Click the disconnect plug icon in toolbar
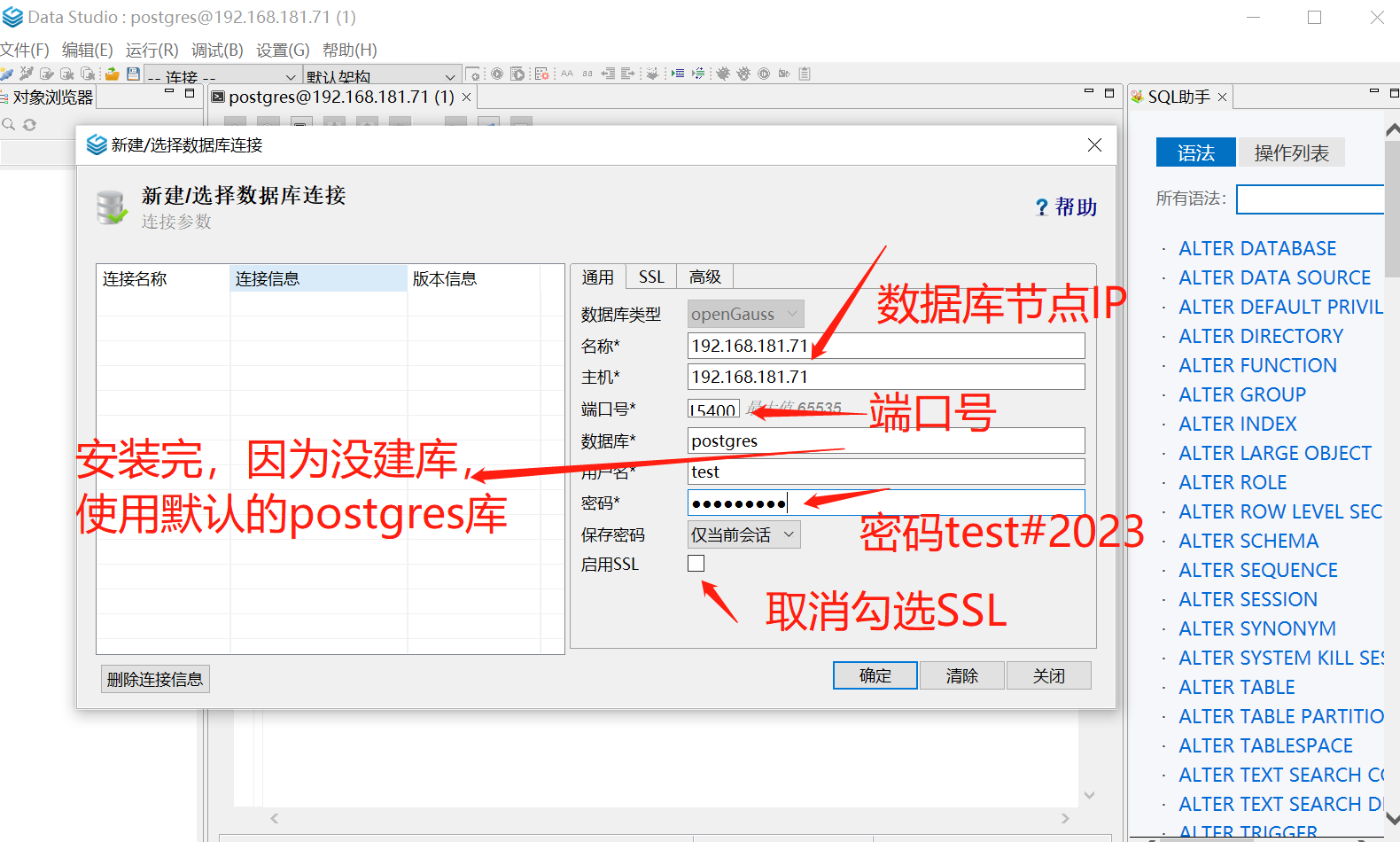The height and width of the screenshot is (842, 1400). click(x=26, y=74)
